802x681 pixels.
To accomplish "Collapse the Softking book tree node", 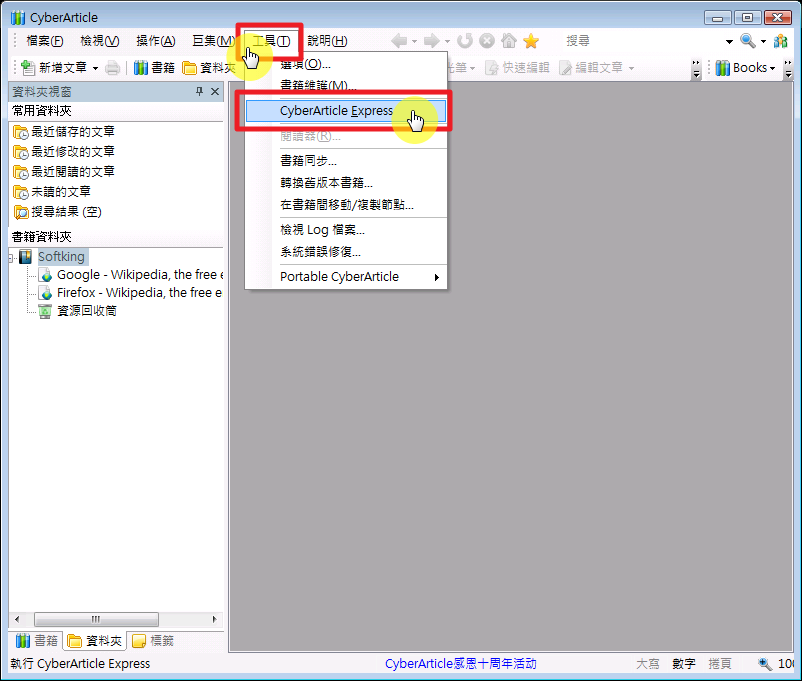I will [x=10, y=258].
